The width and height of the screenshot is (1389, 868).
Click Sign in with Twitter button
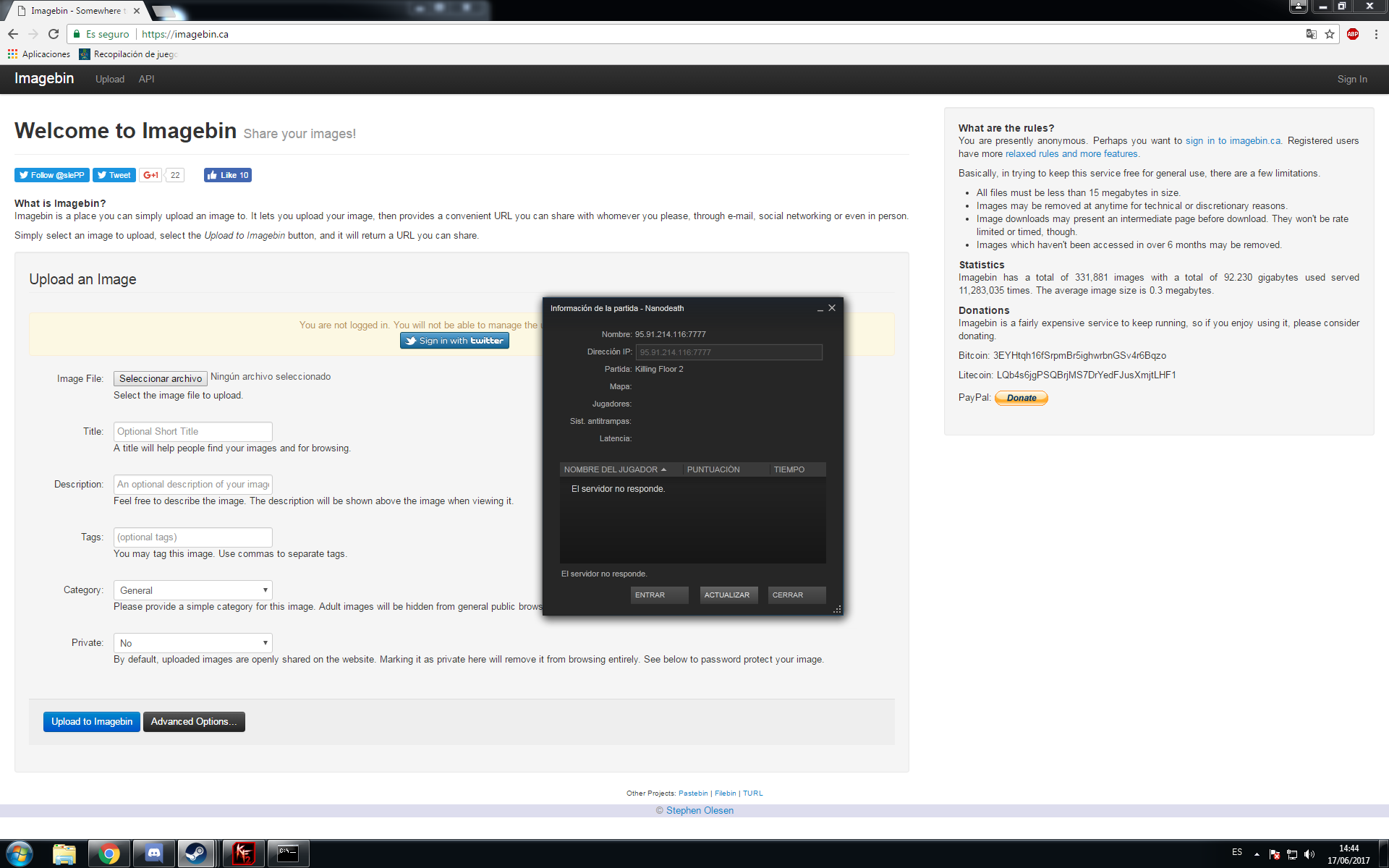pos(454,341)
